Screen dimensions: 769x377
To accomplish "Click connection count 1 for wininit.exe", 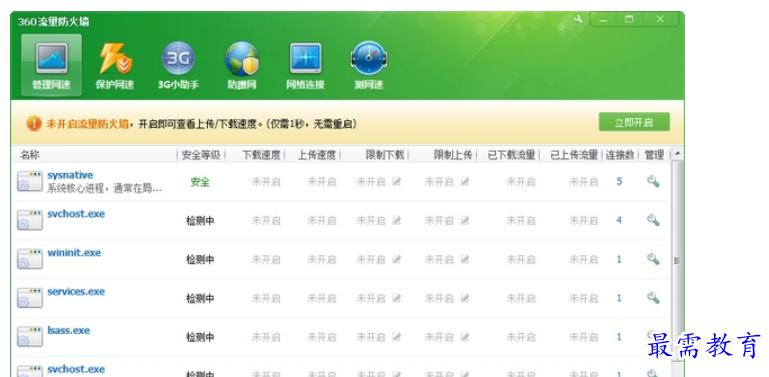I will click(619, 259).
